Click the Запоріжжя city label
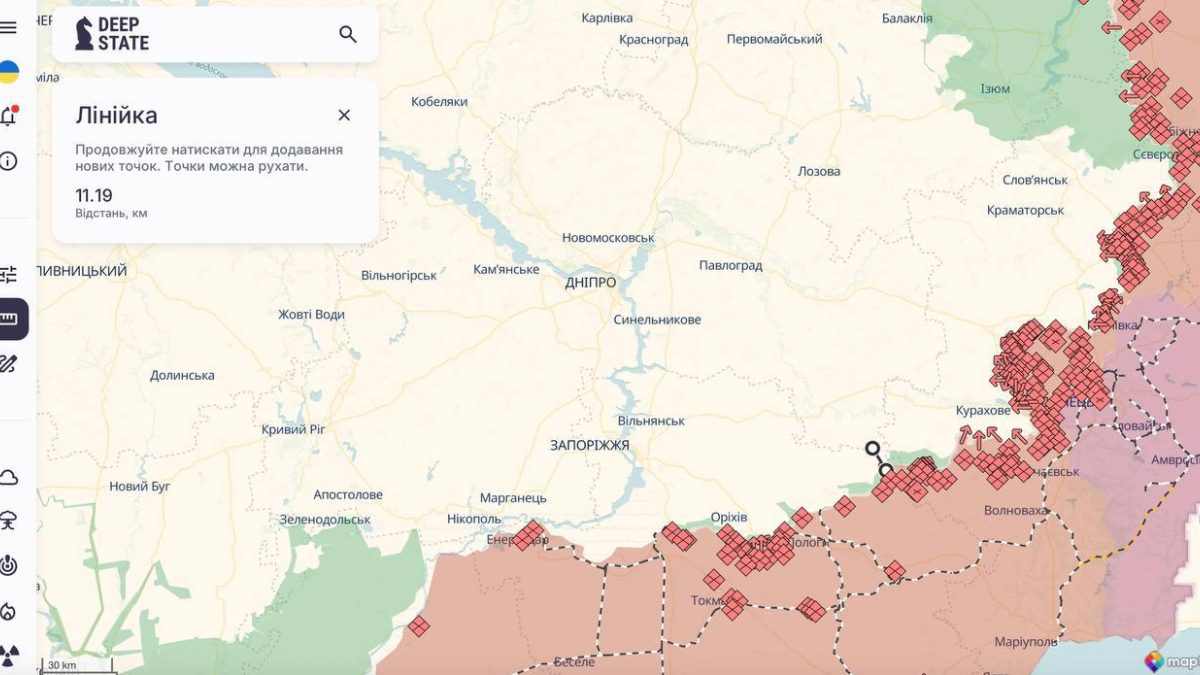Screen dimensions: 1200x675 click(590, 444)
